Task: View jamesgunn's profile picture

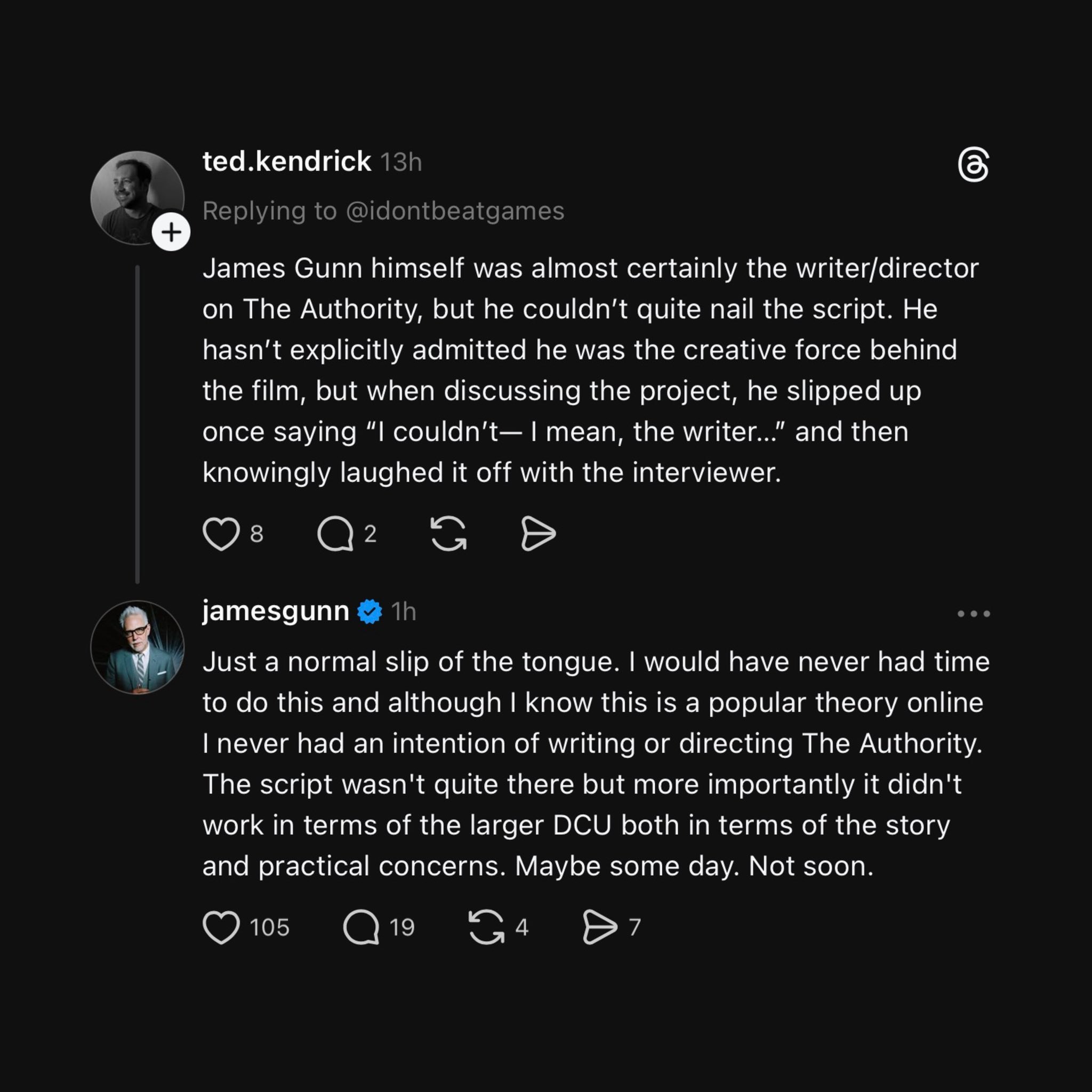Action: (138, 647)
